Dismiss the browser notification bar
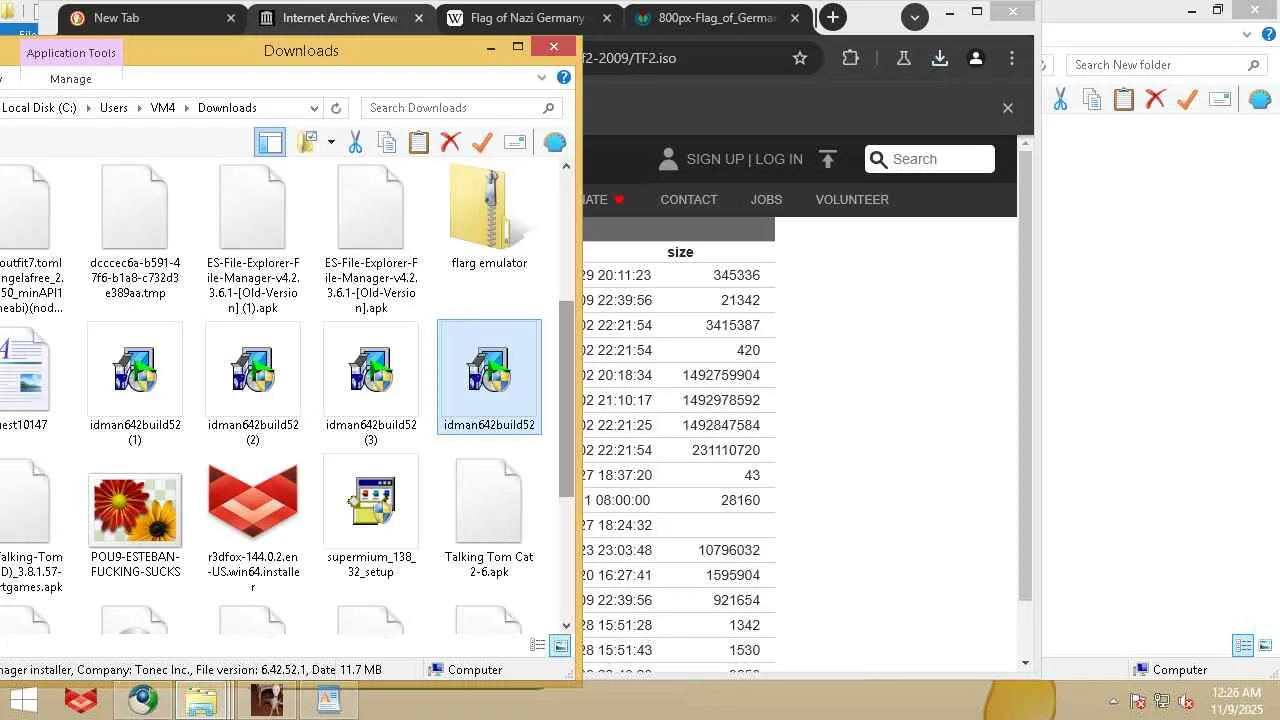This screenshot has width=1280, height=720. 1008,108
